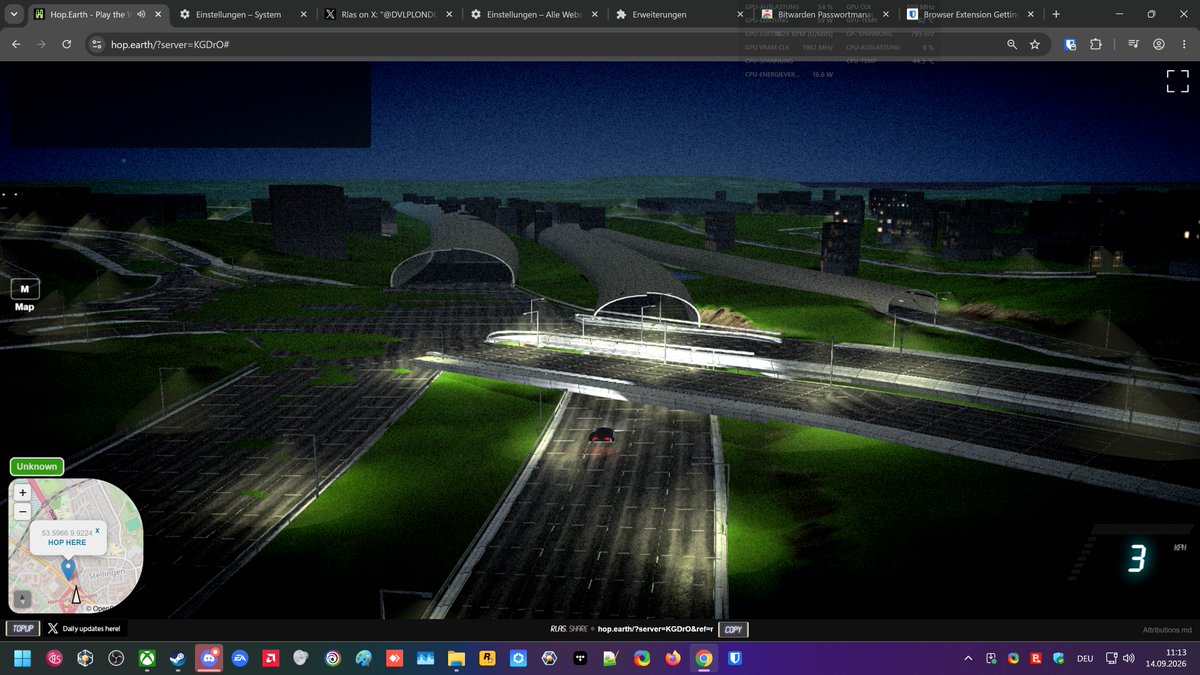
Task: Enter fullscreen using the corner-brackets icon
Action: coord(1177,82)
